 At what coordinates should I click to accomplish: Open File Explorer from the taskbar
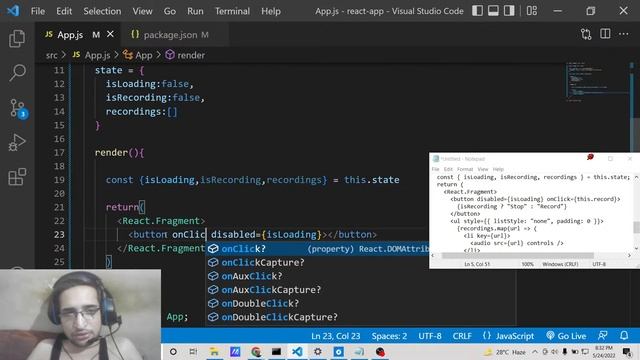(x=214, y=351)
